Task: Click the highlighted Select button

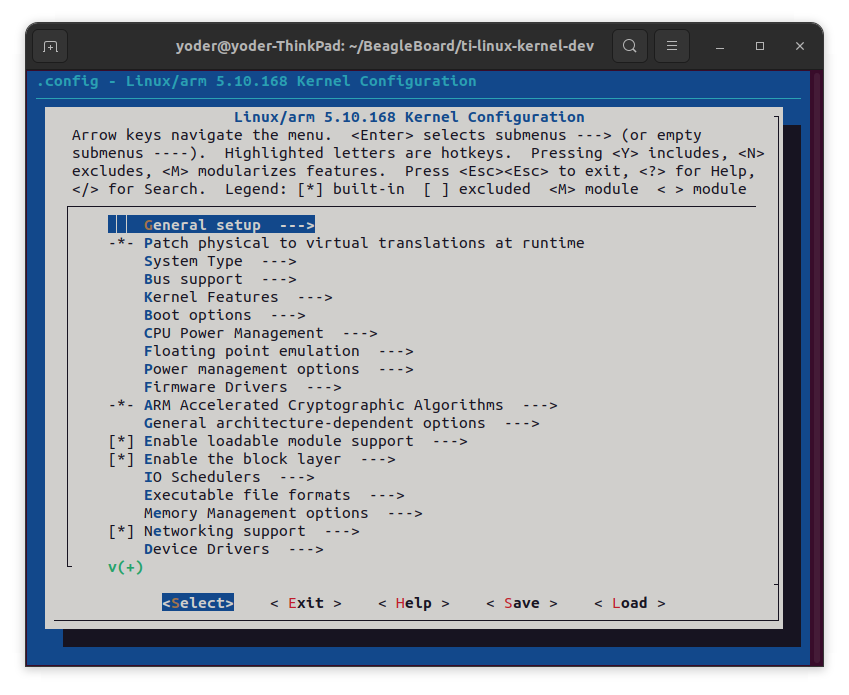Action: pos(197,603)
